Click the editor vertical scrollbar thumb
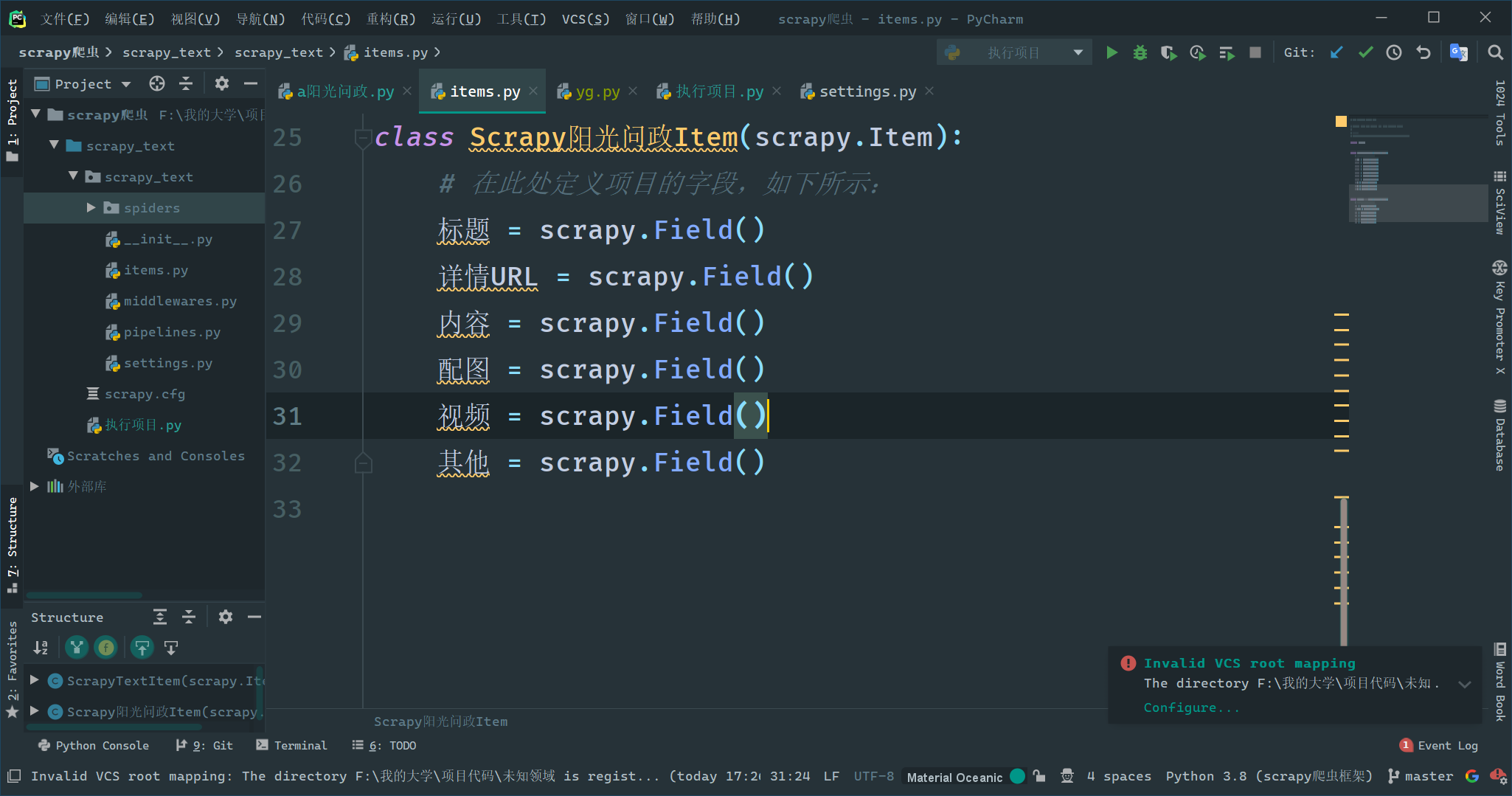Image resolution: width=1512 pixels, height=796 pixels. (x=1344, y=572)
